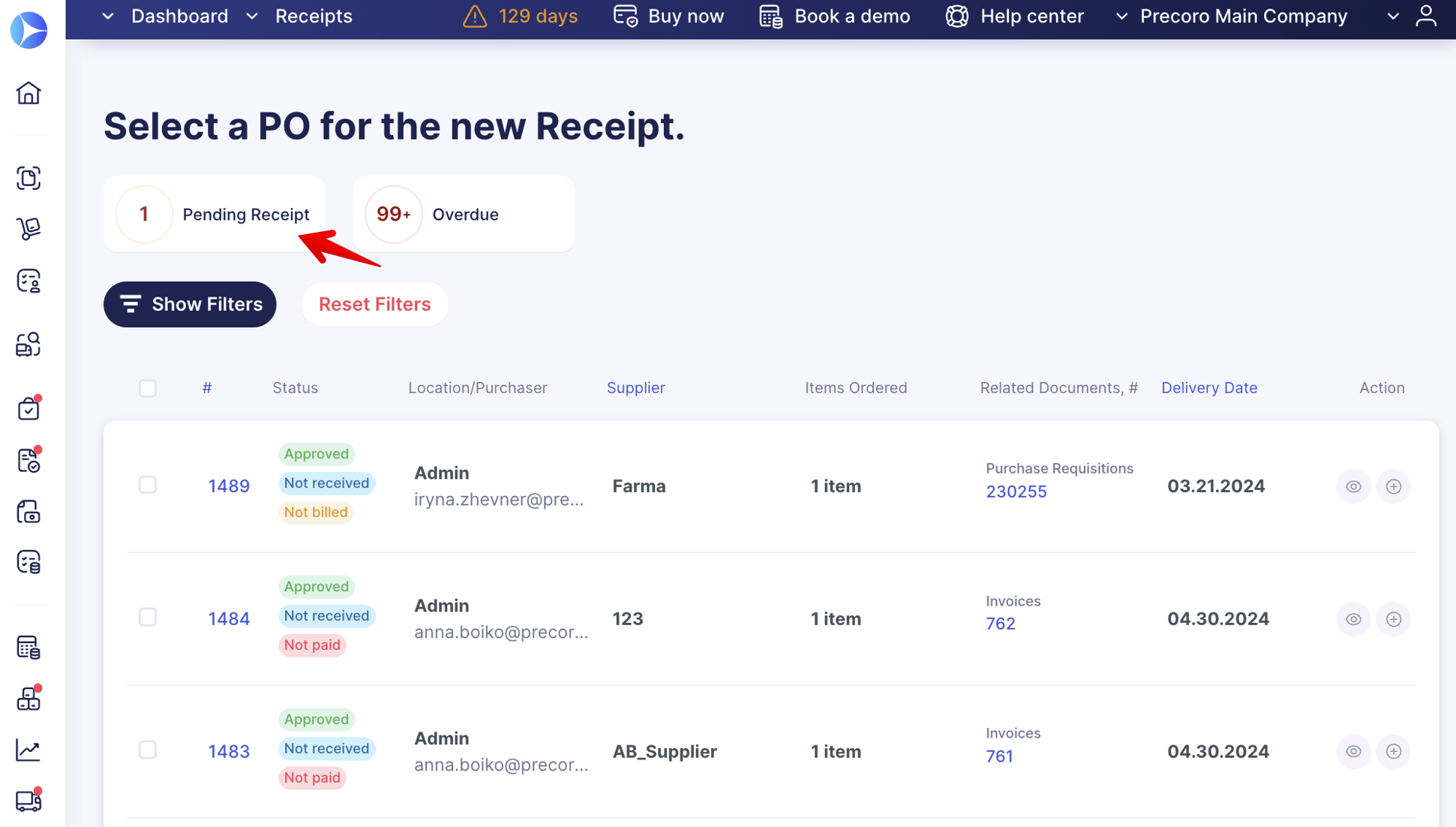
Task: Click the add receipt icon for PO 1484
Action: pos(1393,619)
